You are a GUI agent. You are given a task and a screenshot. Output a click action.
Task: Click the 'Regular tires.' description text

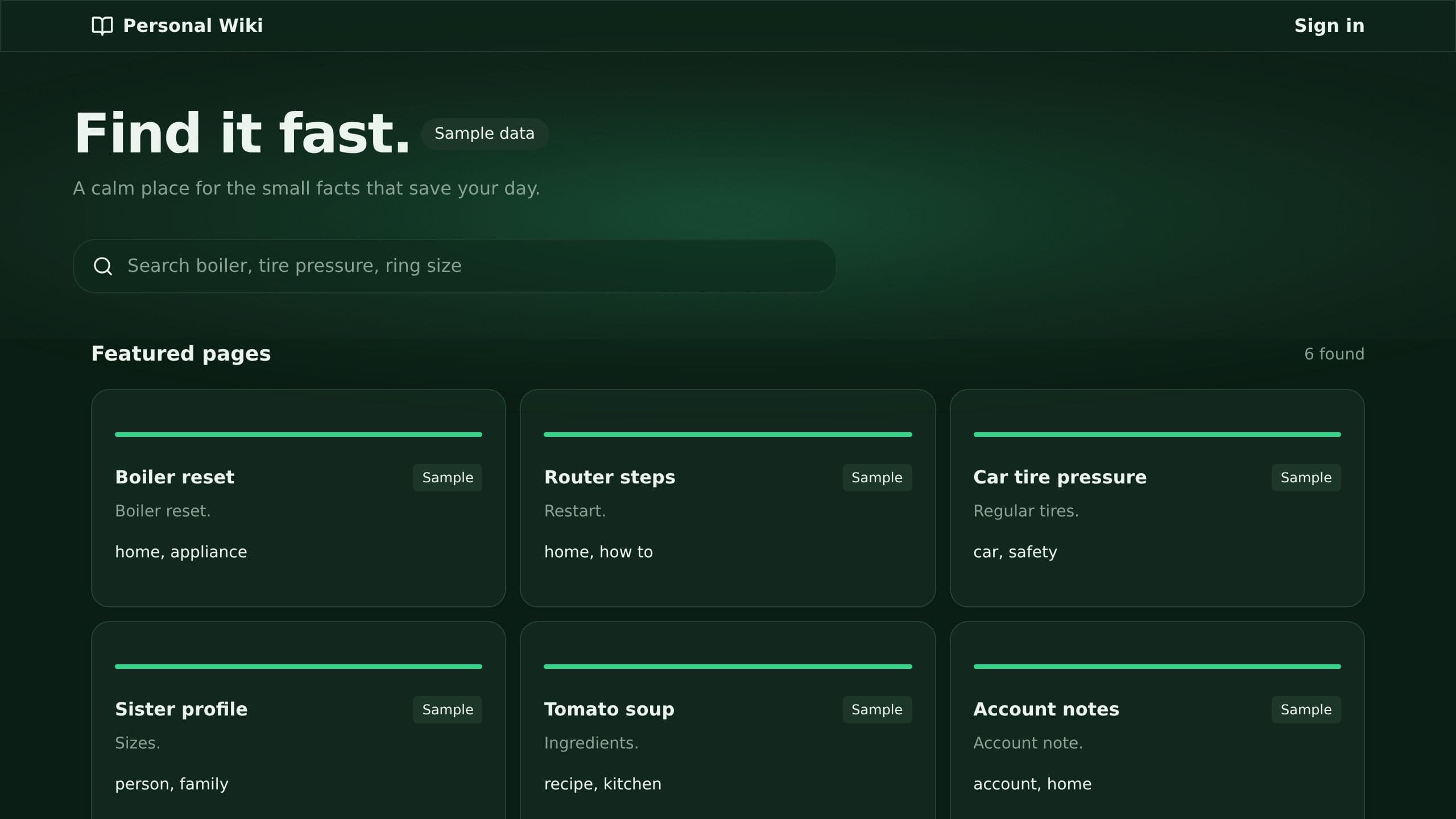pos(1026,511)
